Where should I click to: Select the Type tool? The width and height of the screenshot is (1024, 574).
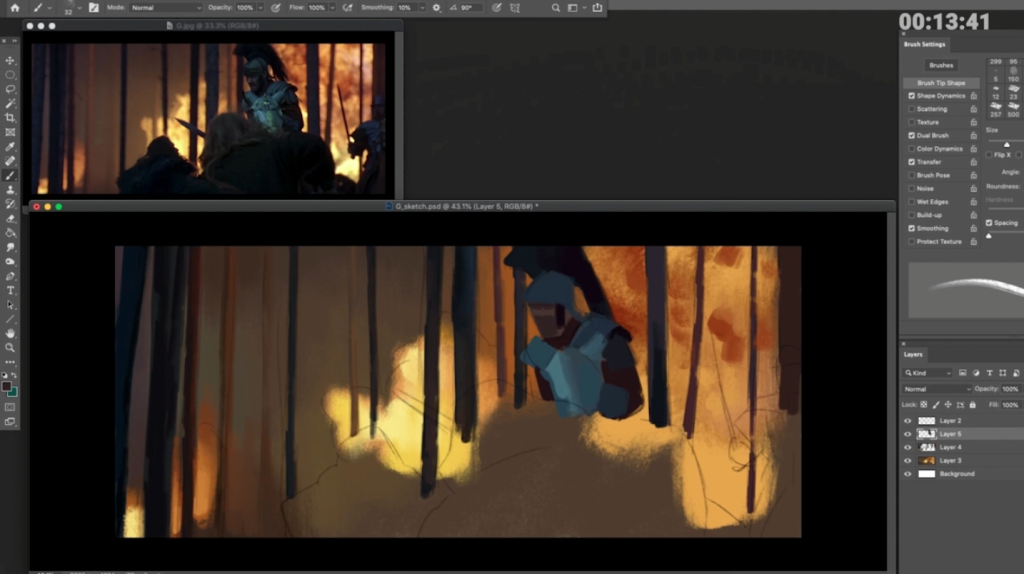pyautogui.click(x=11, y=290)
